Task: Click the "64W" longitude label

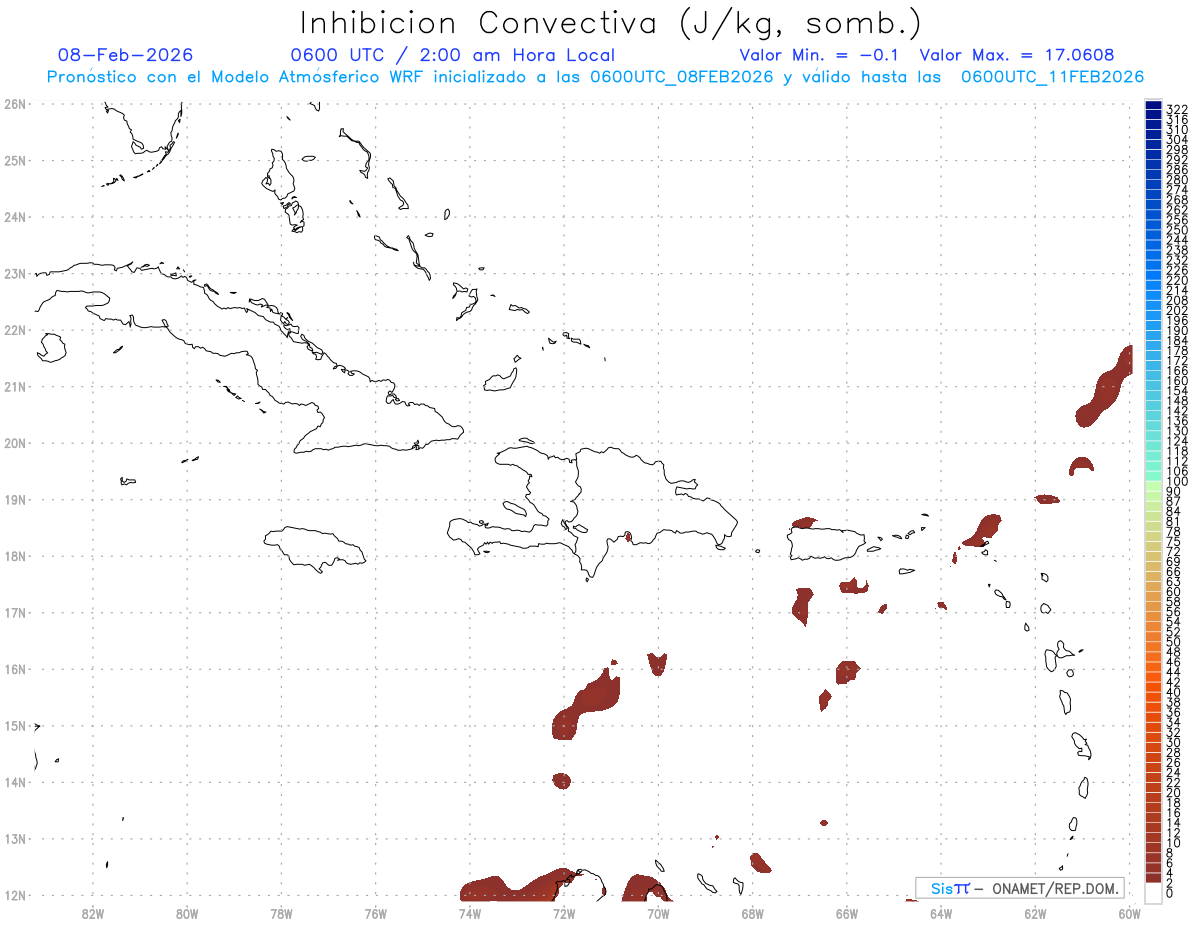Action: point(941,912)
